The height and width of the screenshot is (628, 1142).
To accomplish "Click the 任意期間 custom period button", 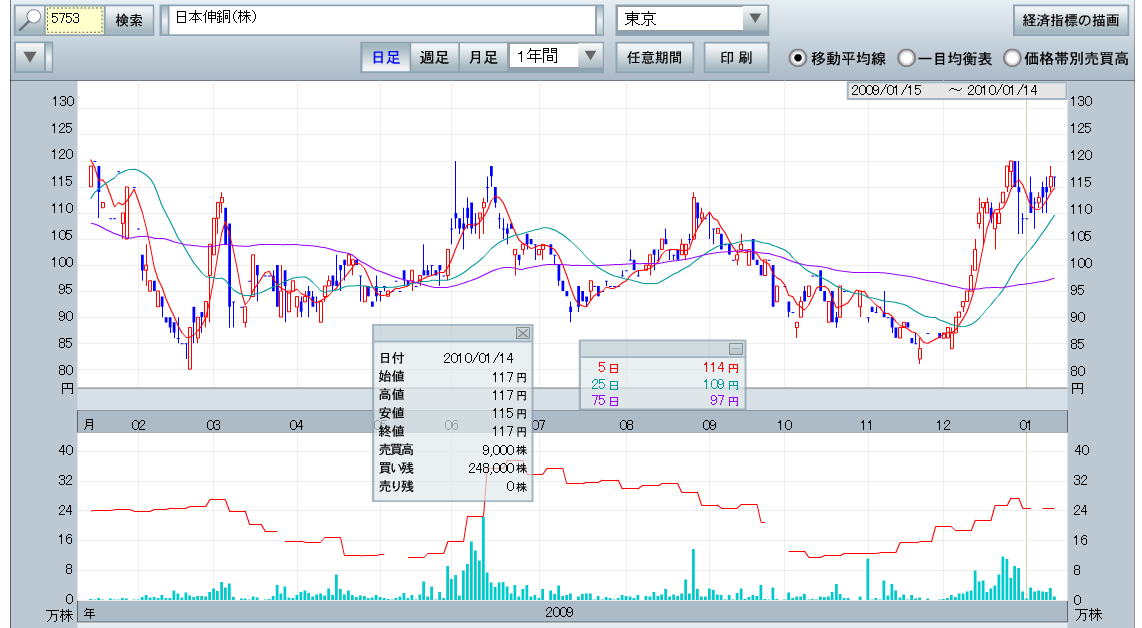I will (x=654, y=57).
